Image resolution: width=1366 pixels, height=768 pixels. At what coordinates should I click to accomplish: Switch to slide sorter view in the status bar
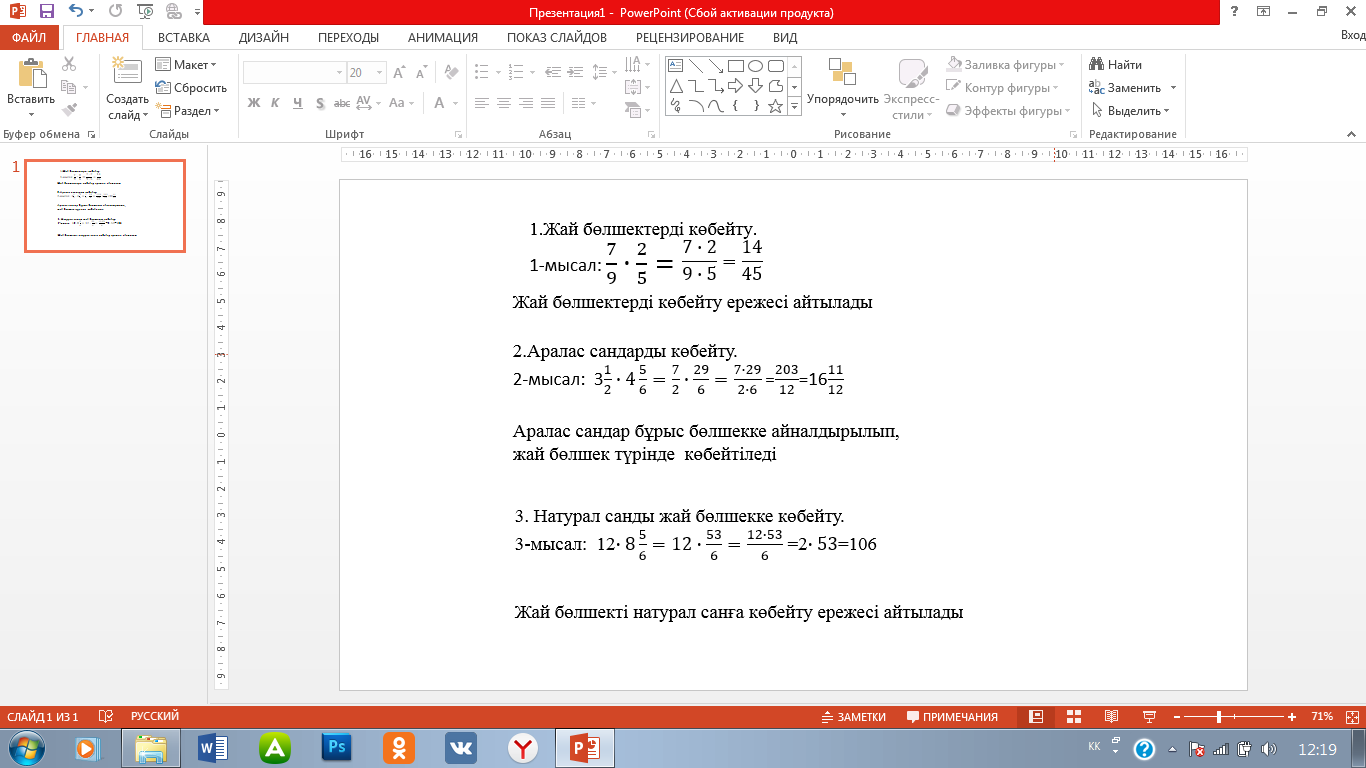coord(1073,717)
